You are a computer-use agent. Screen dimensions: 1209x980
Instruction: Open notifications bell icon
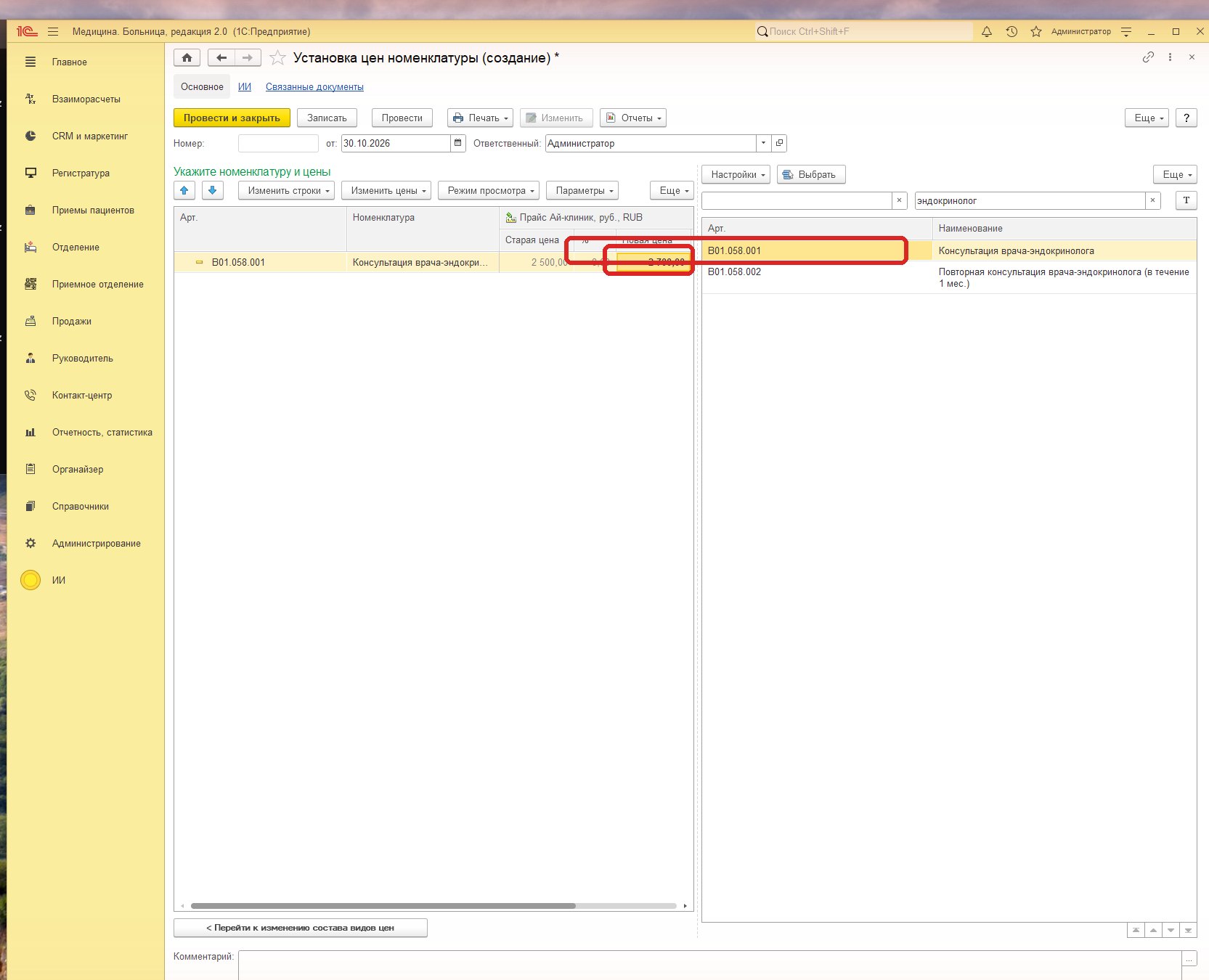[987, 31]
